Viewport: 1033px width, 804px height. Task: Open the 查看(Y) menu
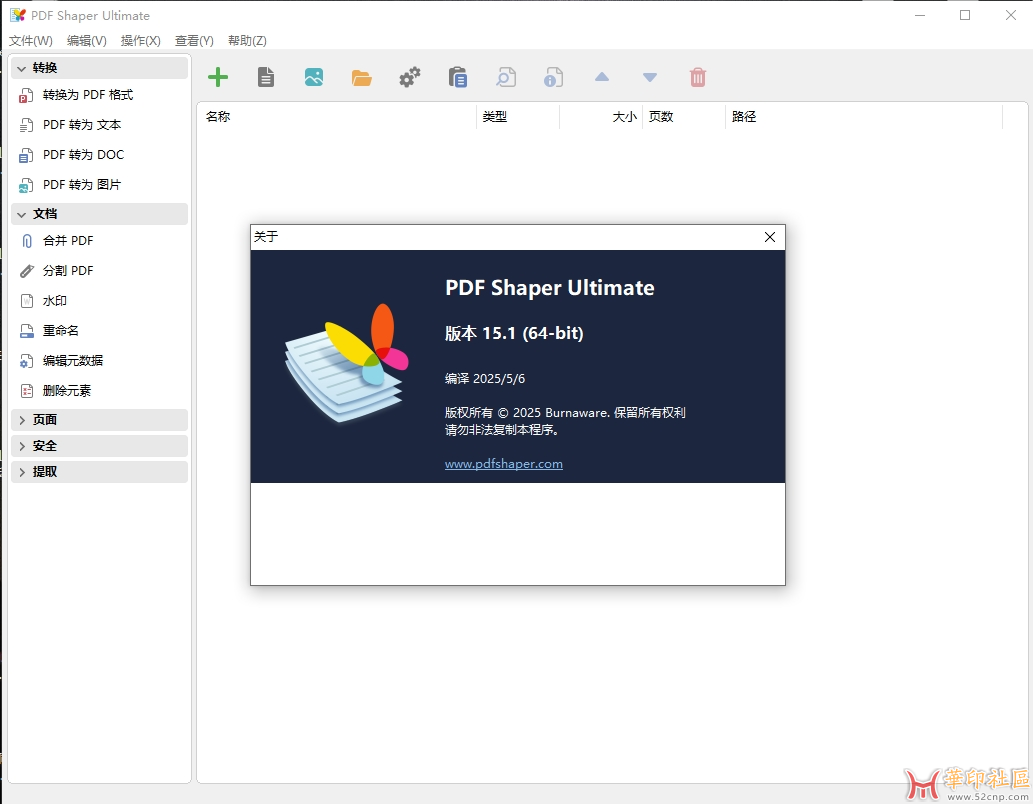[194, 41]
